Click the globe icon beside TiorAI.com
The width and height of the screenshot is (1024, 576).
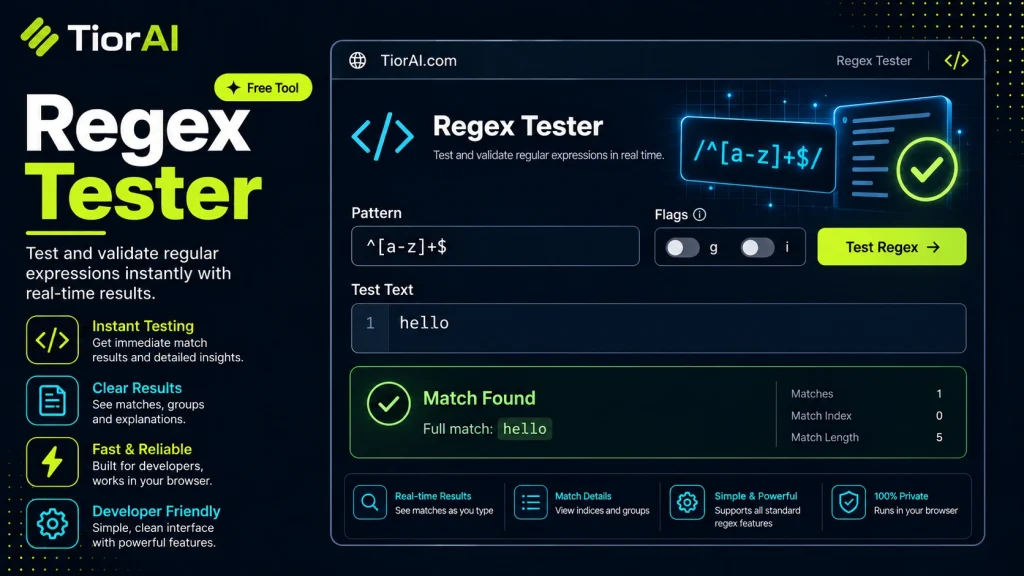pyautogui.click(x=357, y=61)
